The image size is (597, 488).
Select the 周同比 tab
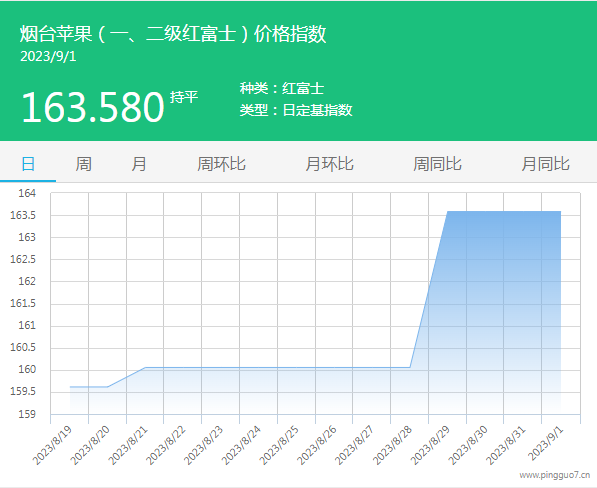point(437,164)
